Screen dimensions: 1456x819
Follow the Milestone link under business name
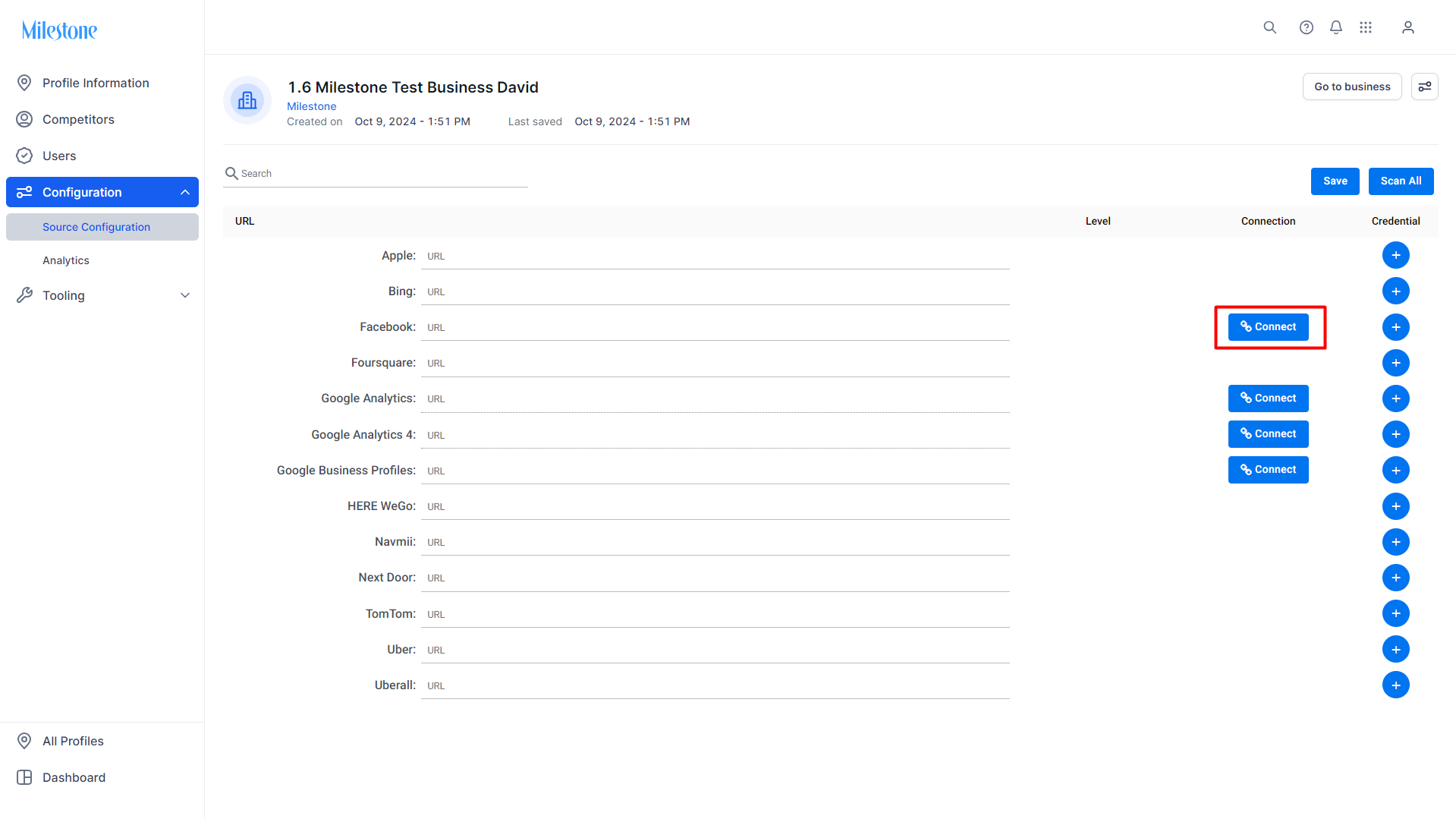(312, 106)
